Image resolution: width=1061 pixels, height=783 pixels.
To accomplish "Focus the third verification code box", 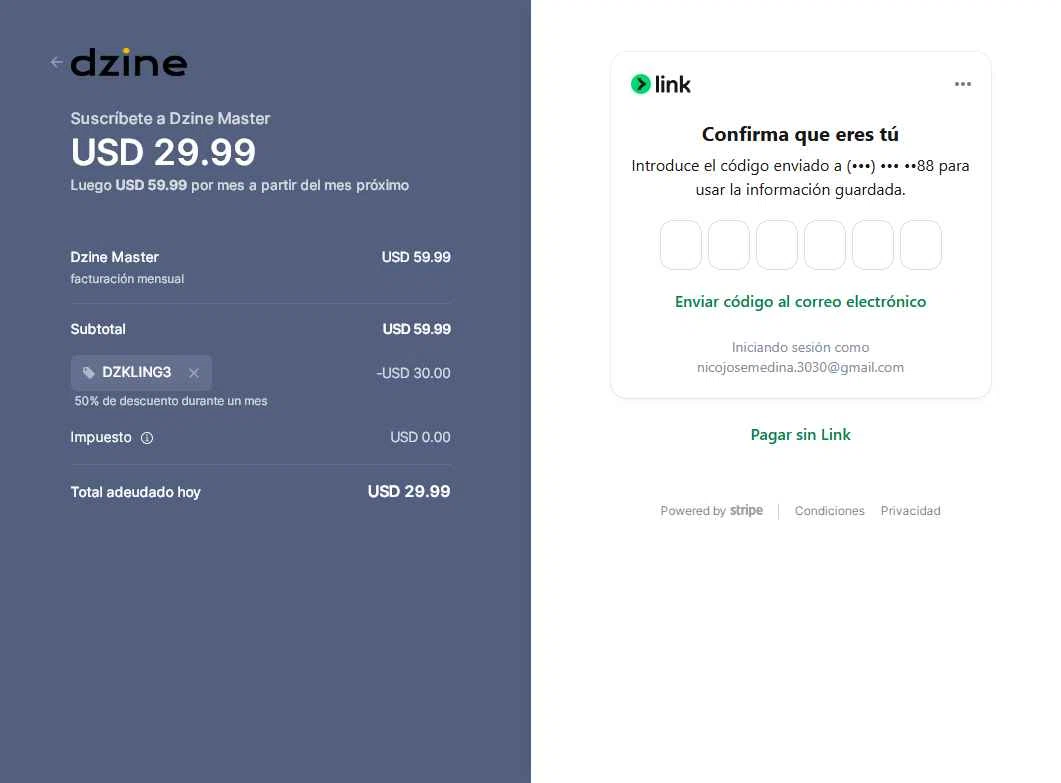I will [x=777, y=245].
